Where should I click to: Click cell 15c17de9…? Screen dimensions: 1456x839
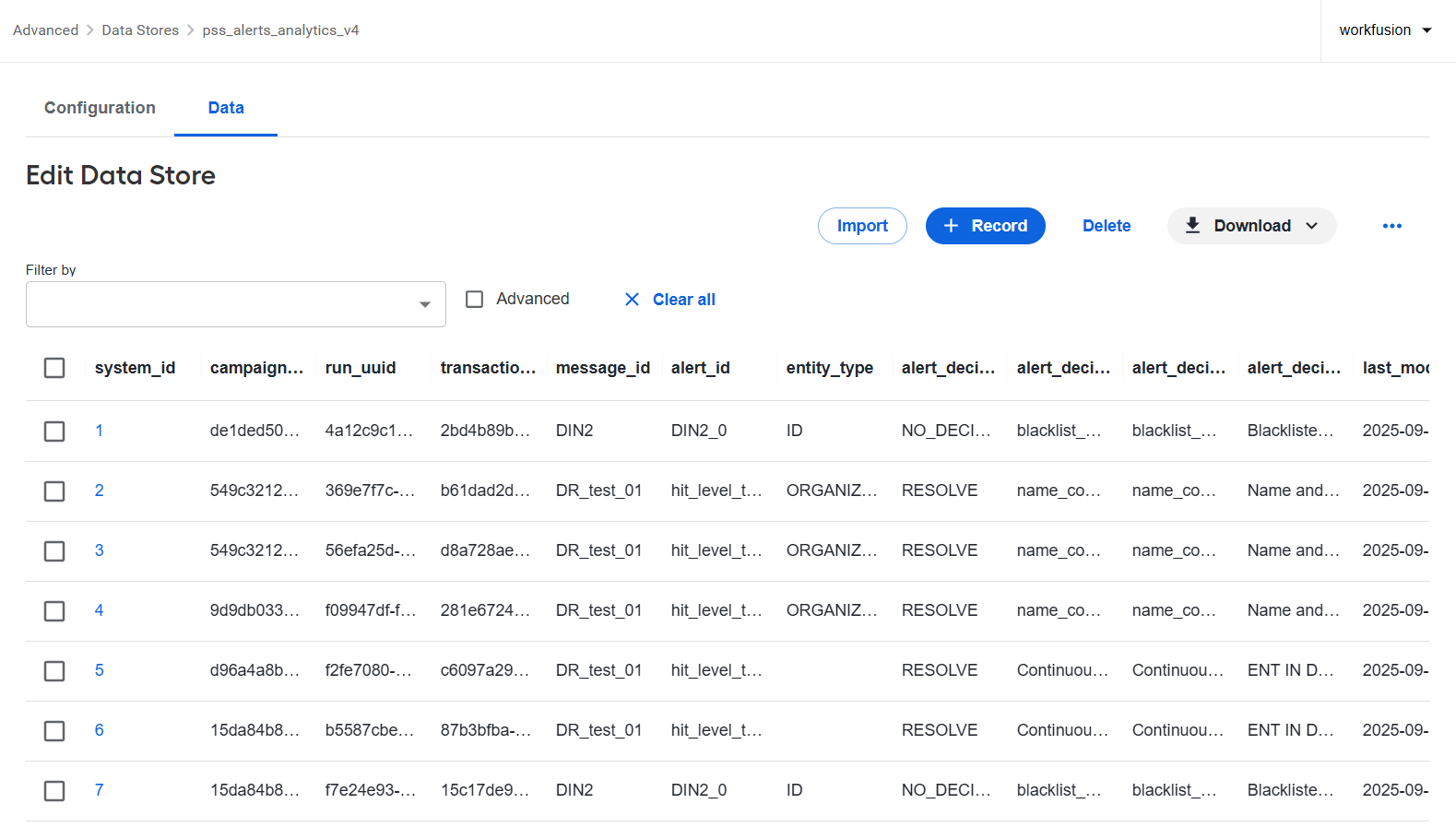point(485,790)
